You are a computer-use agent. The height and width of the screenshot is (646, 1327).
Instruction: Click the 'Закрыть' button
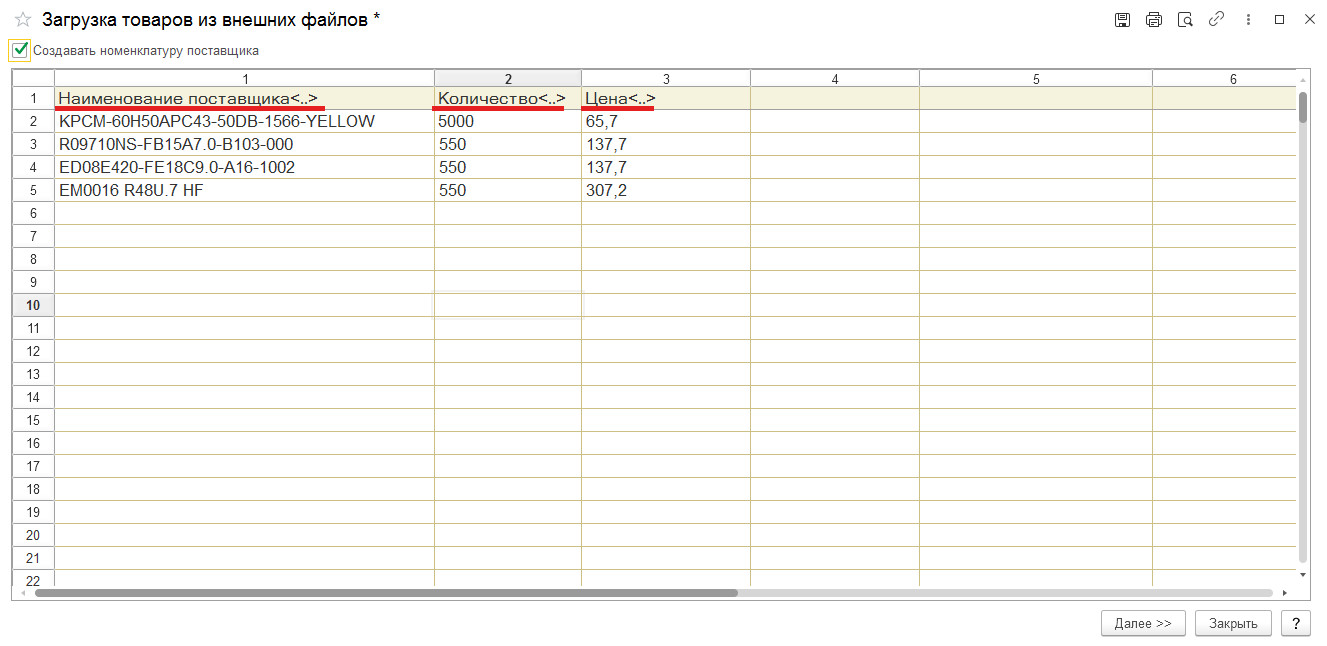(x=1233, y=623)
